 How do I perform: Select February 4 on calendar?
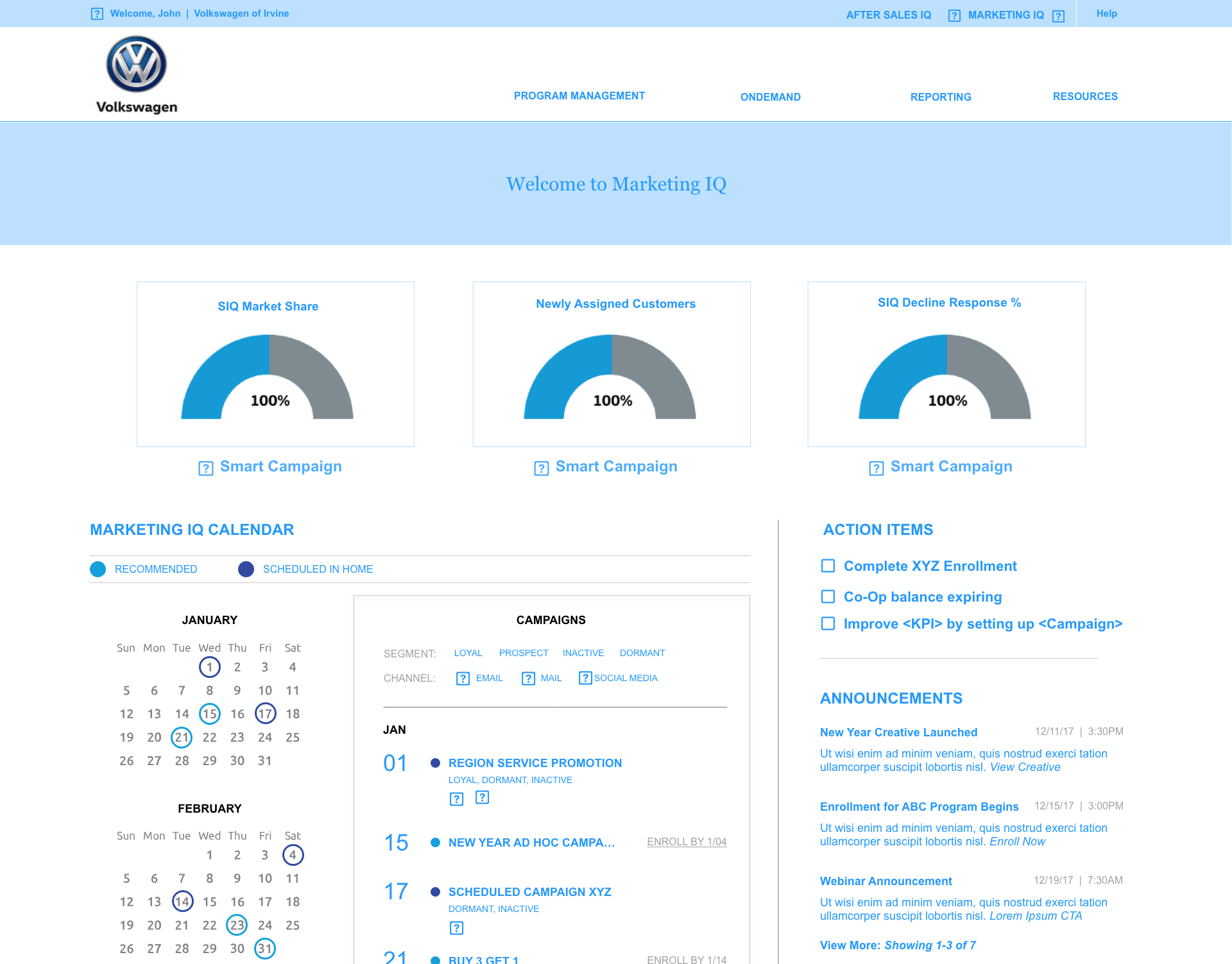(293, 855)
